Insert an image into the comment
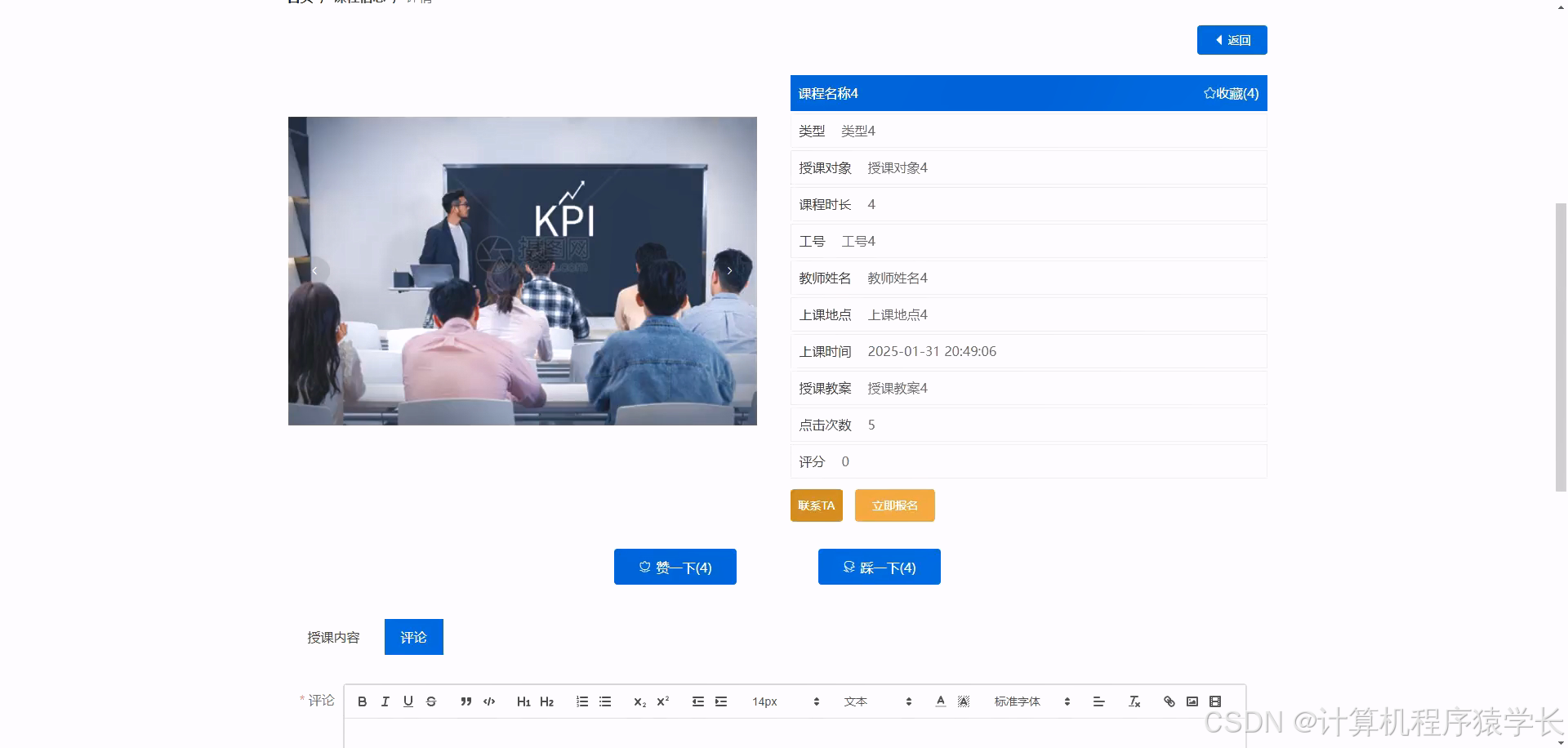The width and height of the screenshot is (1568, 748). click(1192, 701)
